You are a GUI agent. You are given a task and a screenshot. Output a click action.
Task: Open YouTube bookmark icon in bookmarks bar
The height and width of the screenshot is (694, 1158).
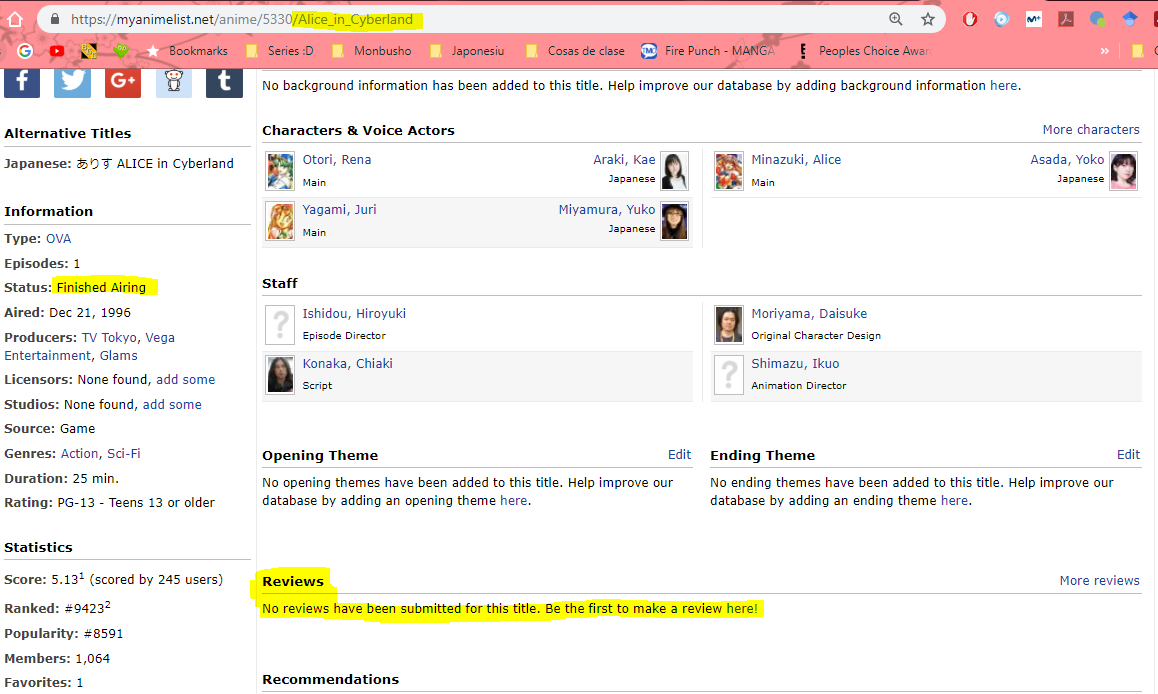(x=57, y=51)
